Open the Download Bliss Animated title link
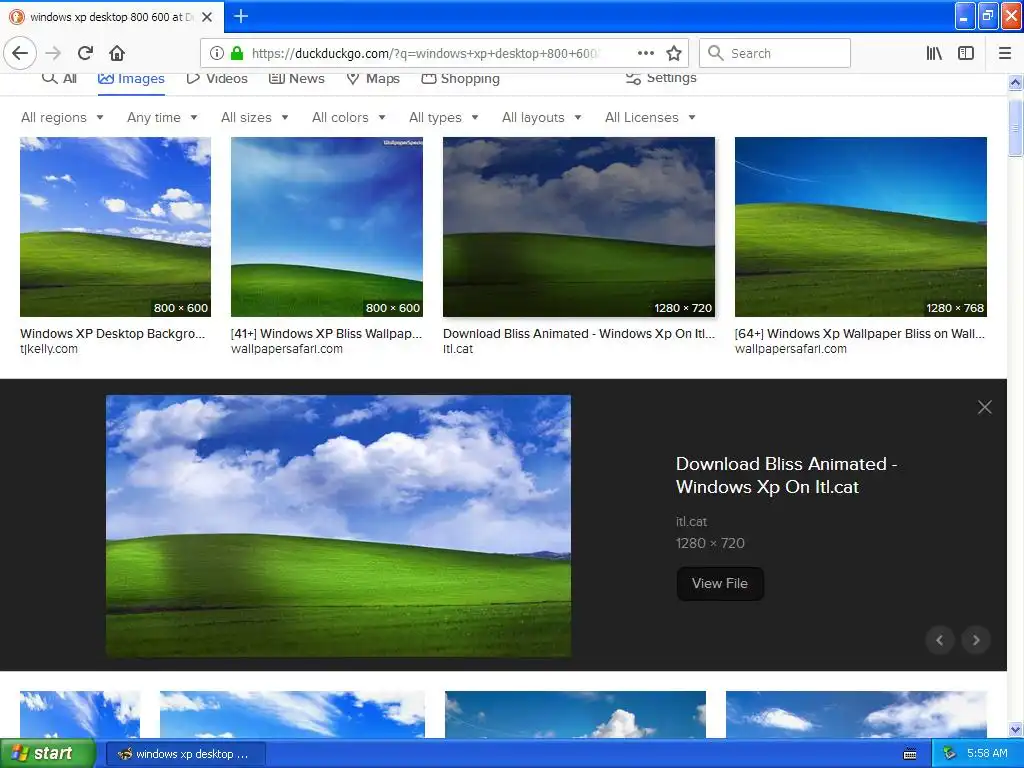Screen dimensions: 1024x768 coord(786,475)
